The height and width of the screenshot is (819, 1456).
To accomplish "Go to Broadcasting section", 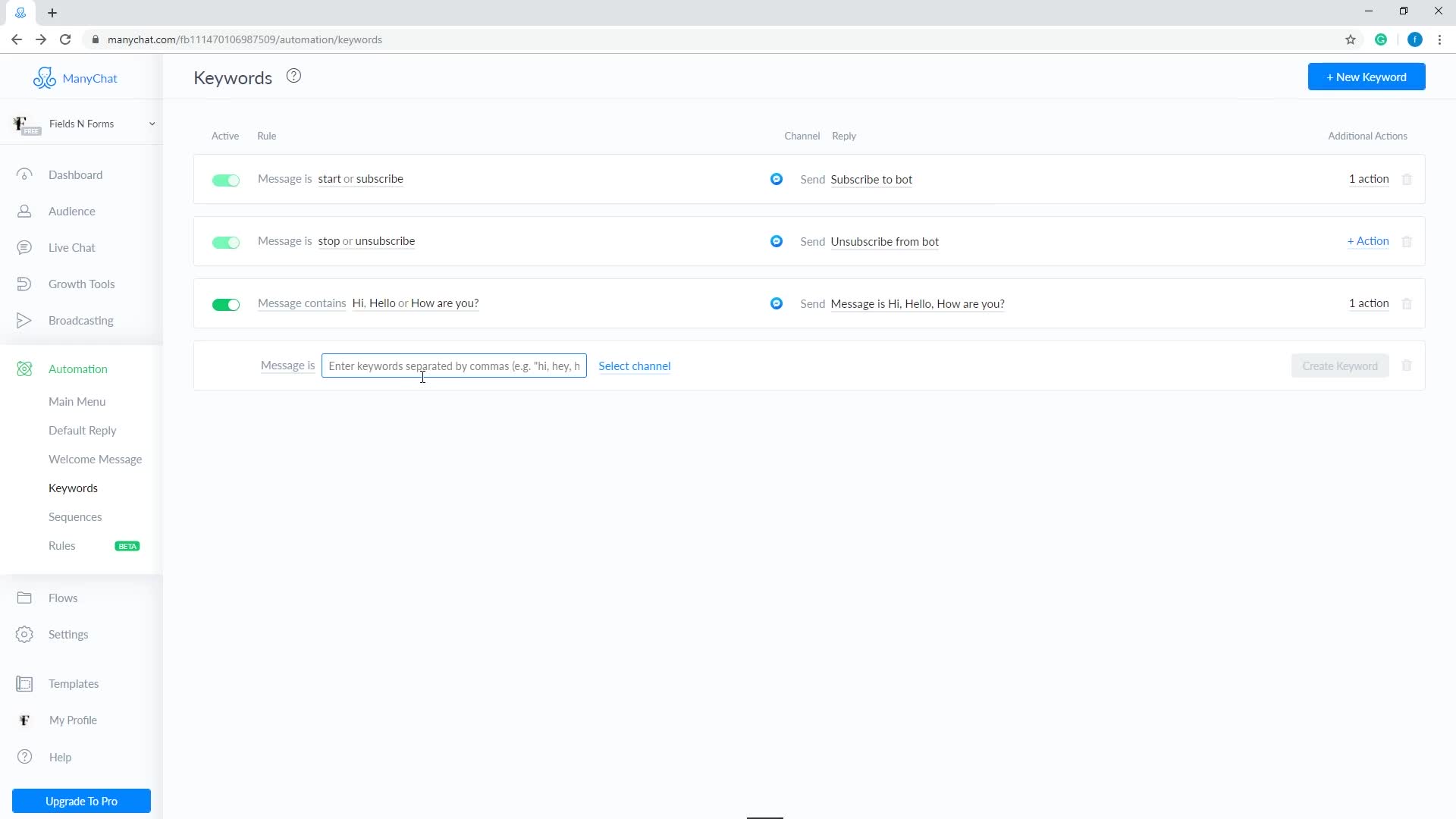I will click(x=80, y=320).
